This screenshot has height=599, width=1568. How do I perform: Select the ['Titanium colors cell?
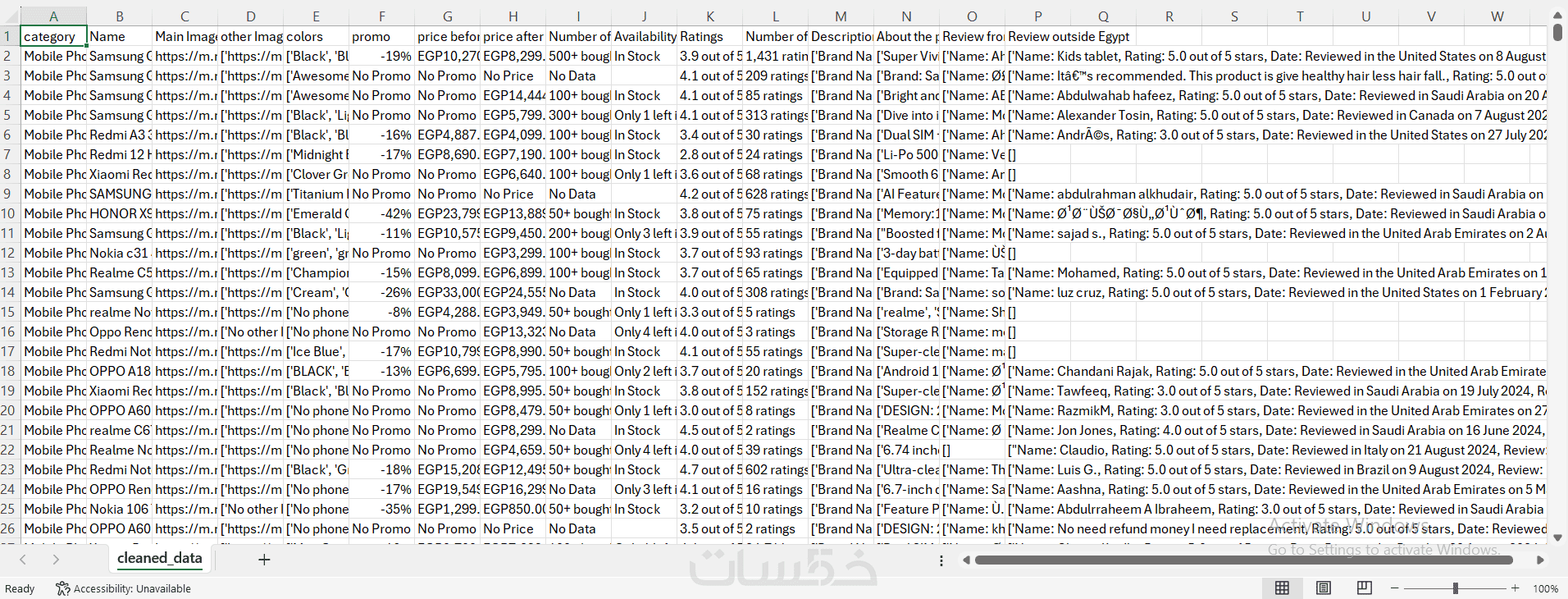(x=316, y=194)
